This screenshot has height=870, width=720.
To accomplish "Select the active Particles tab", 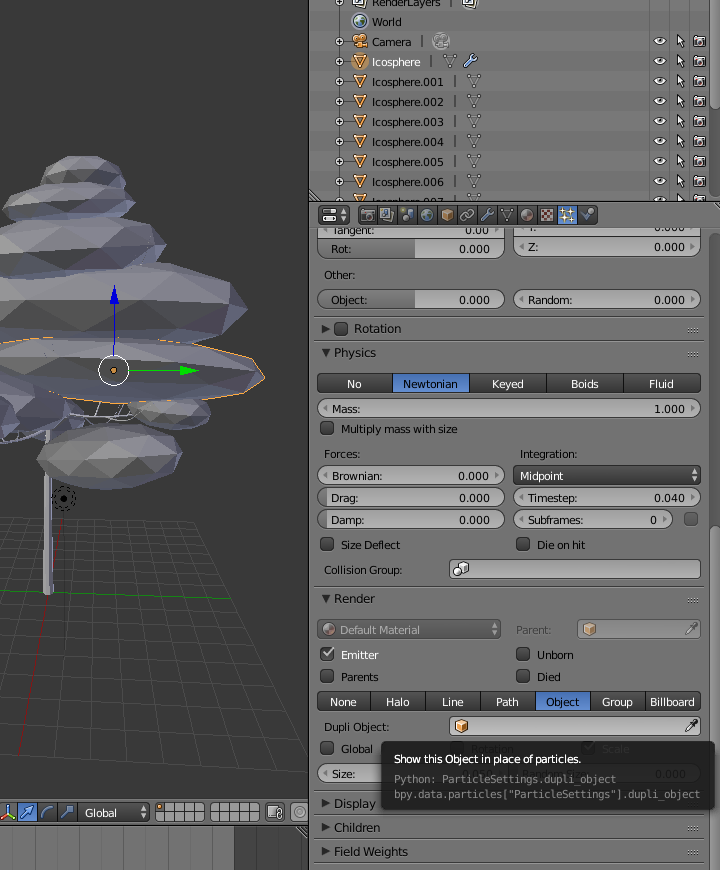I will 567,215.
